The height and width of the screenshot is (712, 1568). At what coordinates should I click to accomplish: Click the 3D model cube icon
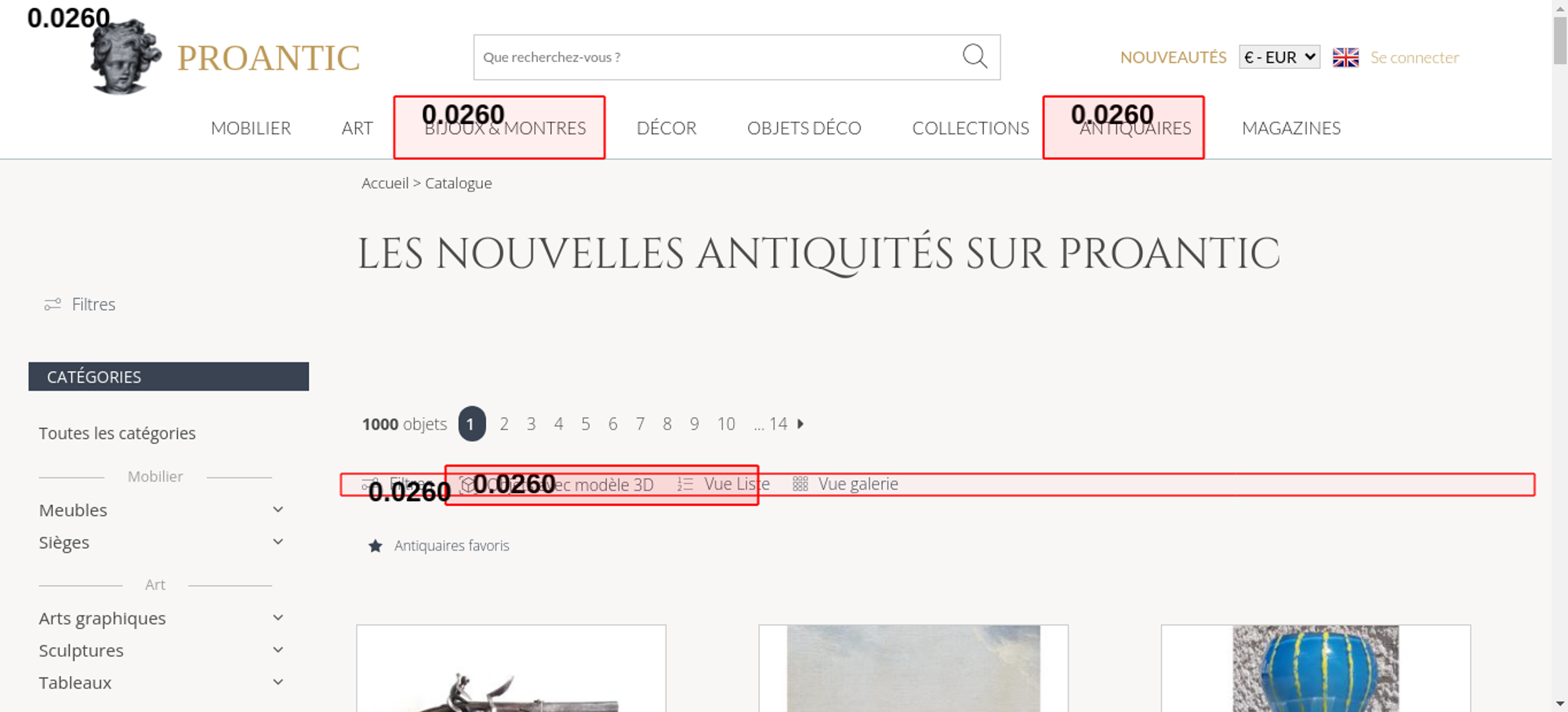coord(468,485)
